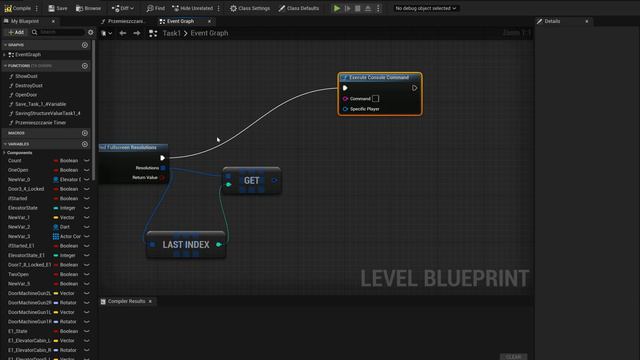Toggle visibility eye for TwoOpen variable
The width and height of the screenshot is (640, 360).
pos(87,274)
